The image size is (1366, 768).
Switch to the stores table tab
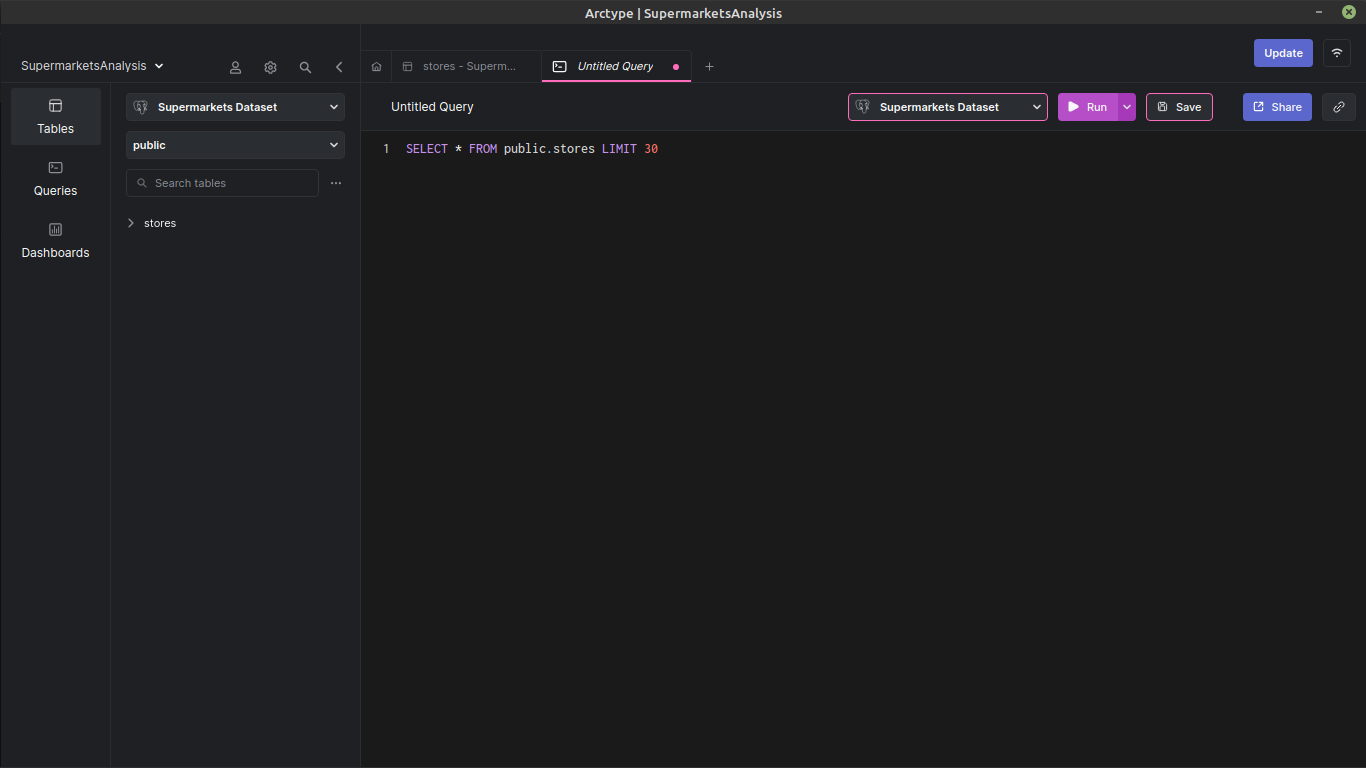(465, 66)
